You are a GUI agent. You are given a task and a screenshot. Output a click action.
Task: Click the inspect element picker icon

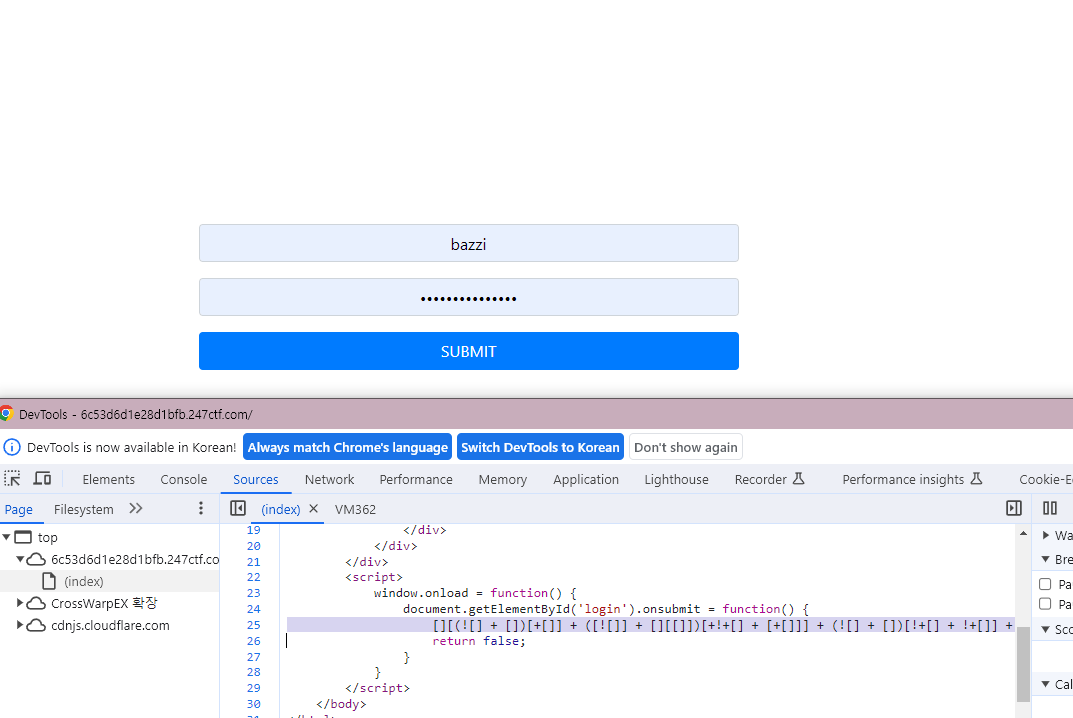[12, 478]
